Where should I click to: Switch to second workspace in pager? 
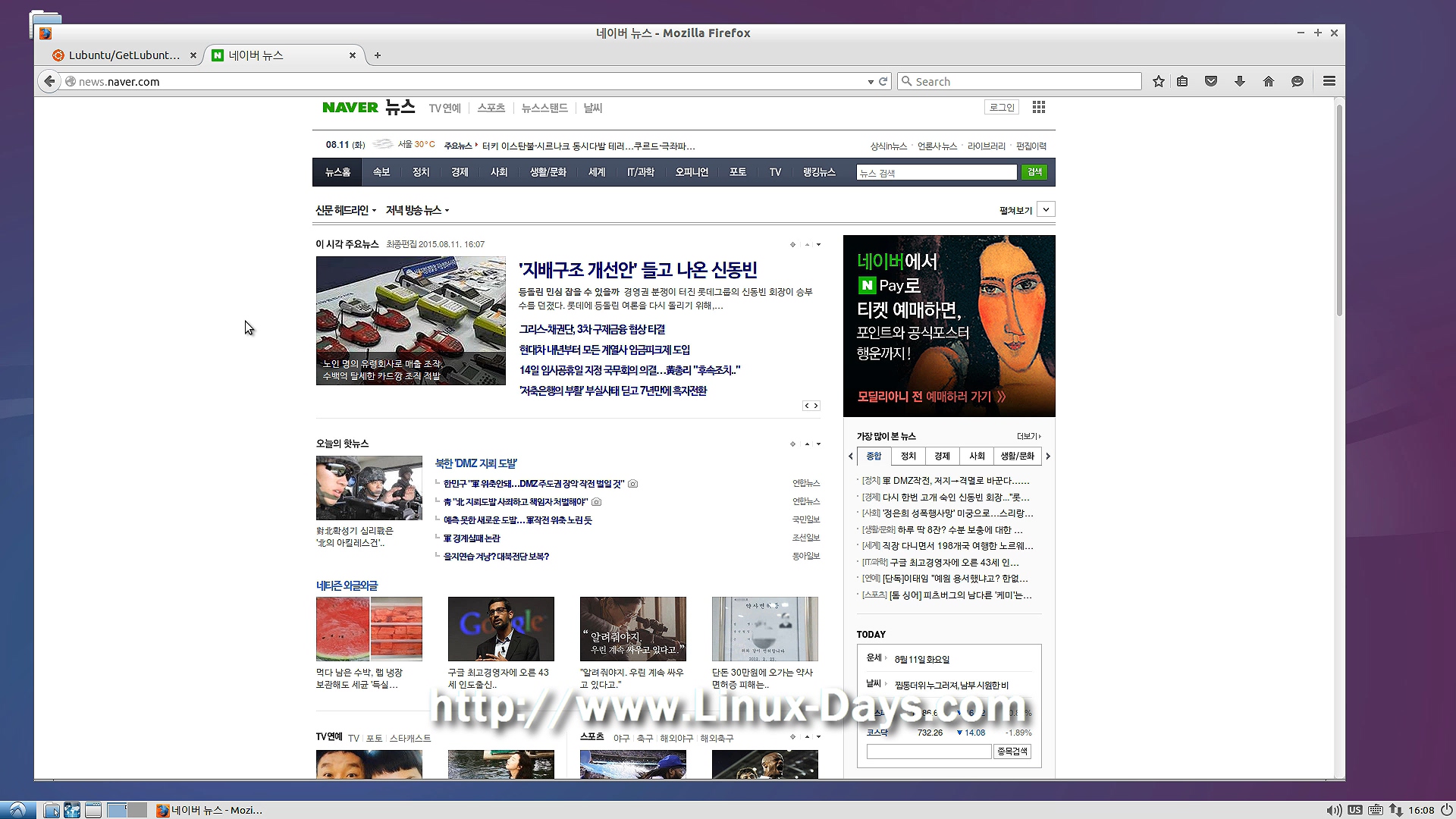[136, 810]
